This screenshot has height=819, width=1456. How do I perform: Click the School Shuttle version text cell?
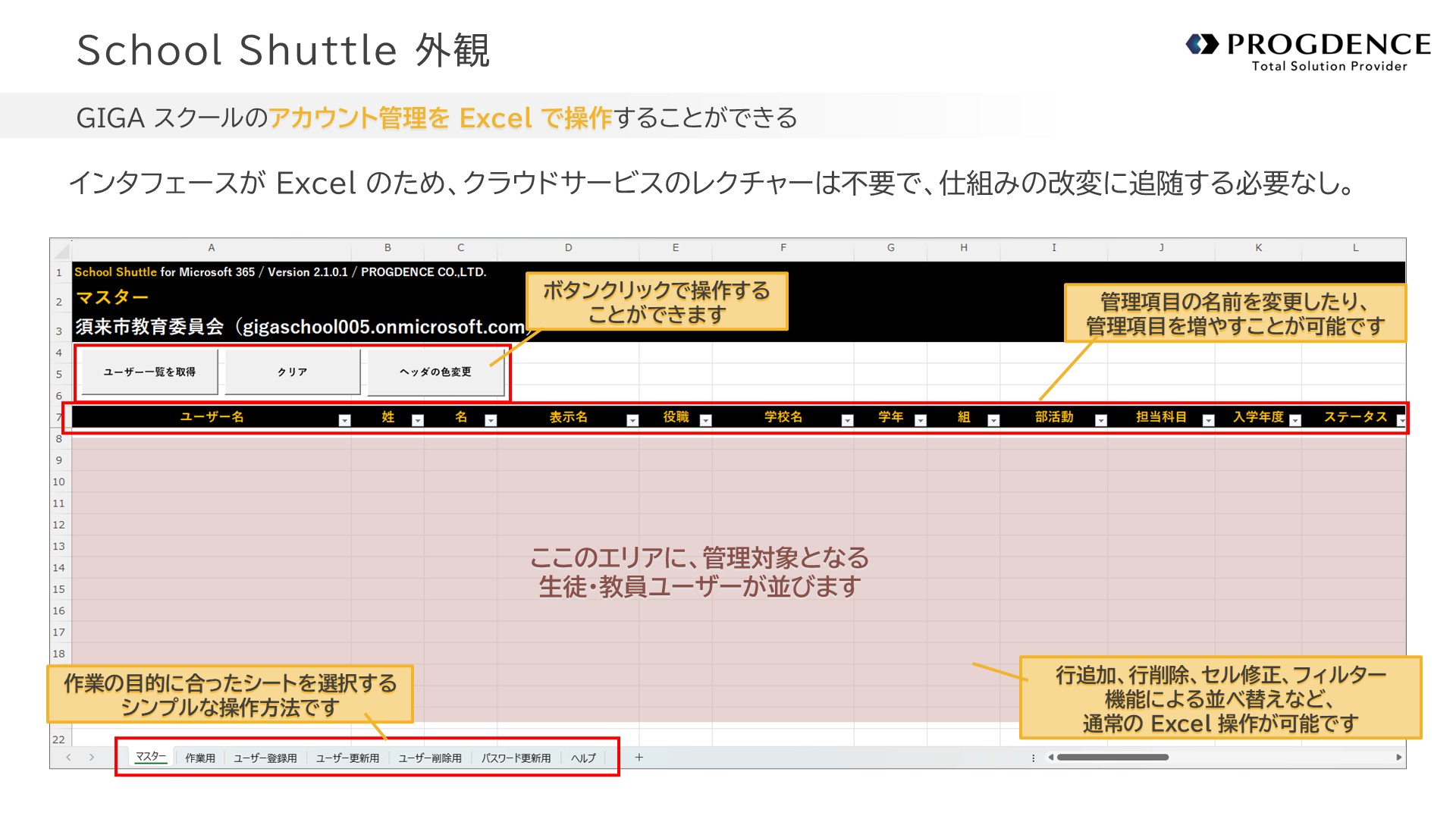281,271
